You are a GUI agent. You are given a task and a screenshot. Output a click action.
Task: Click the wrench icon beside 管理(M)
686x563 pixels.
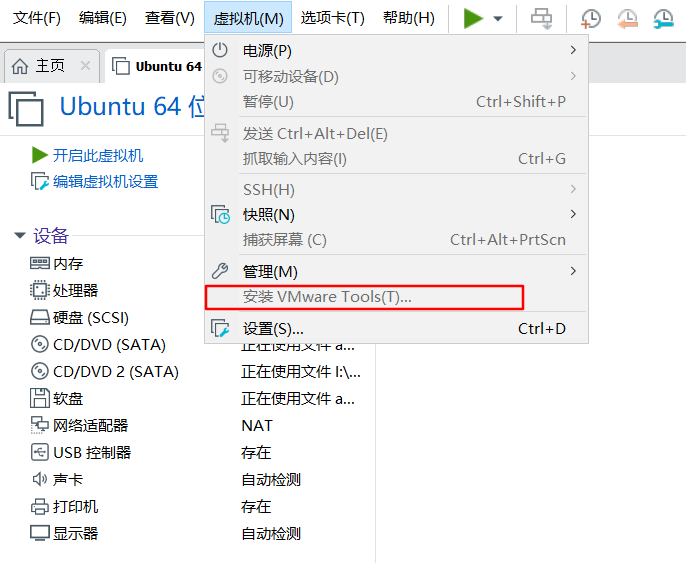click(x=220, y=271)
